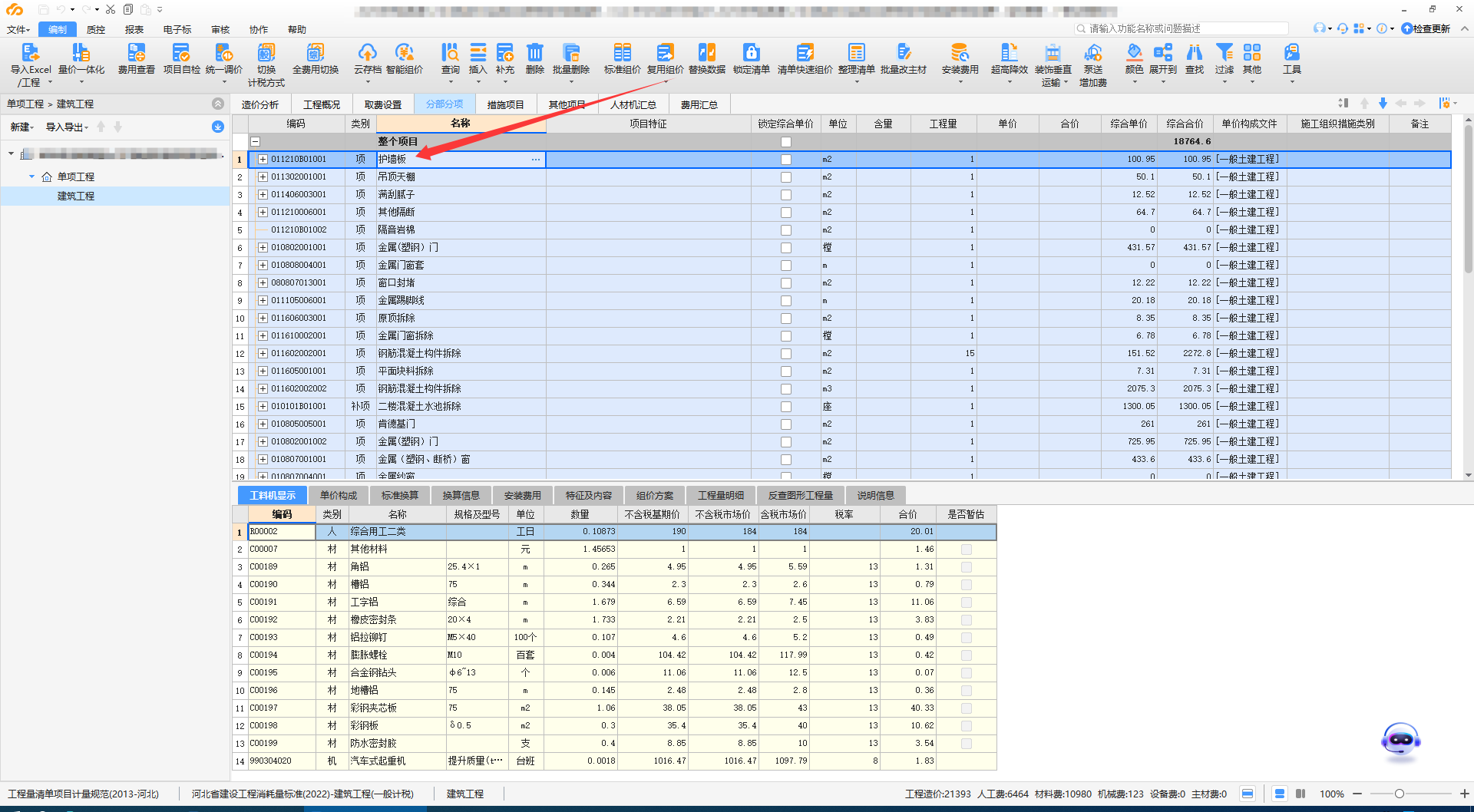Switch to the 人材机汇总 tab
Viewport: 1474px width, 812px height.
(633, 105)
